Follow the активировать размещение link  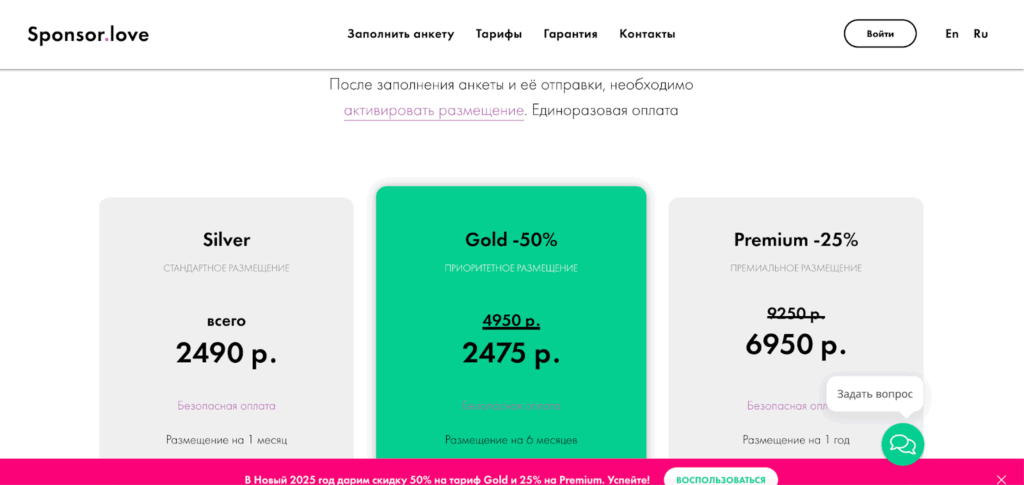click(434, 111)
